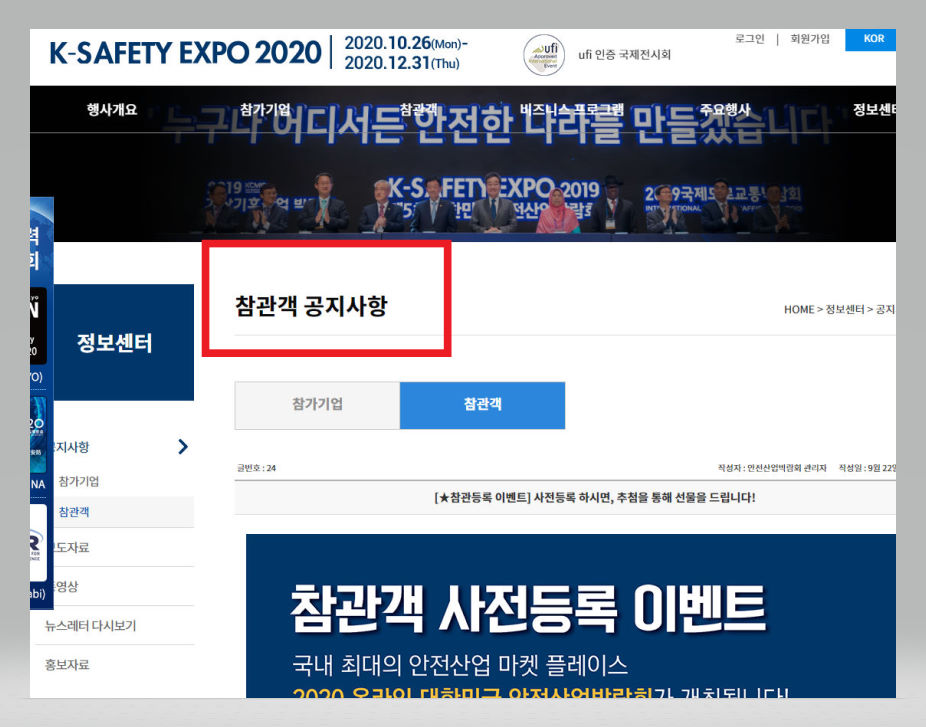Open the 정보센터 top navigation menu
Screen dimensions: 926x727
click(874, 110)
